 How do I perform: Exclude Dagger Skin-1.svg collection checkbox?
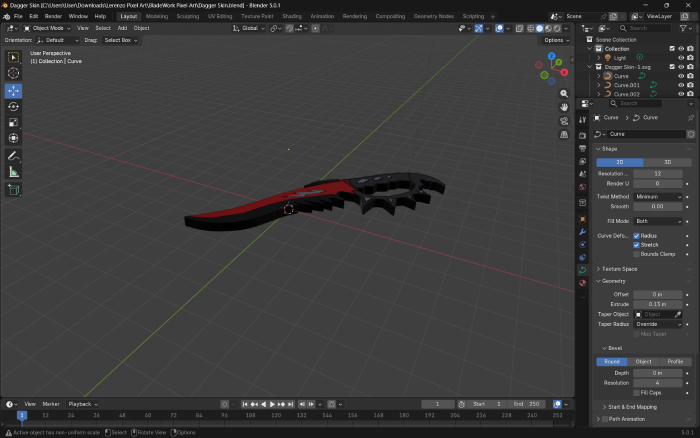point(672,67)
